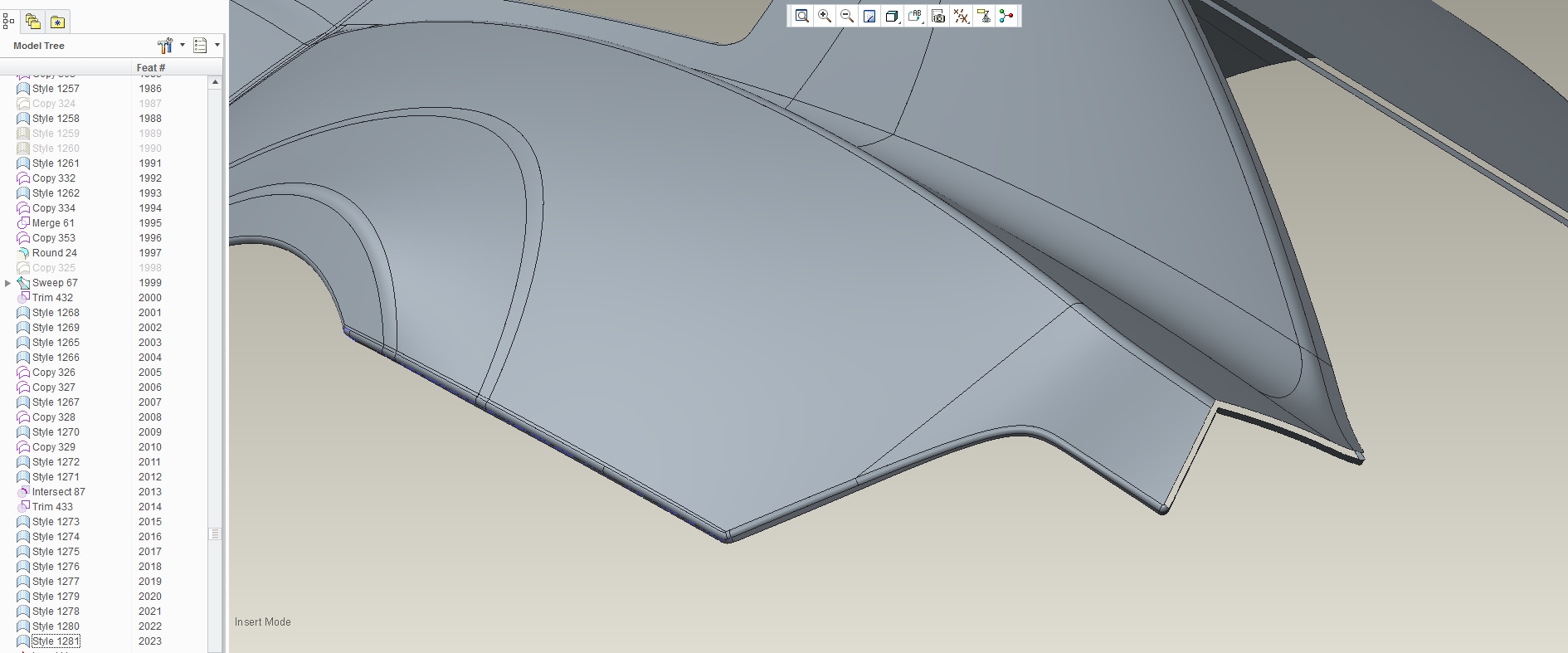Select Style 1278 in the model tree
Image resolution: width=1568 pixels, height=653 pixels.
point(56,612)
